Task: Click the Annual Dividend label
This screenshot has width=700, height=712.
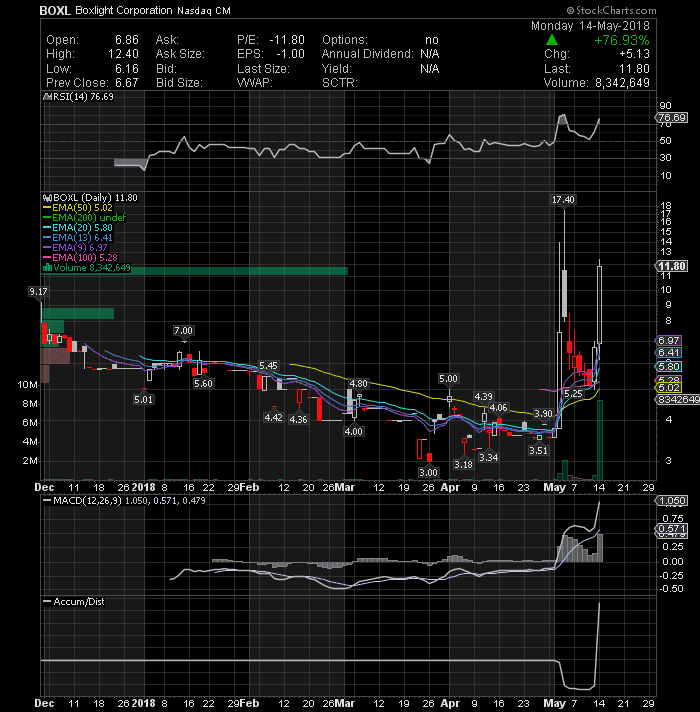Action: [368, 54]
